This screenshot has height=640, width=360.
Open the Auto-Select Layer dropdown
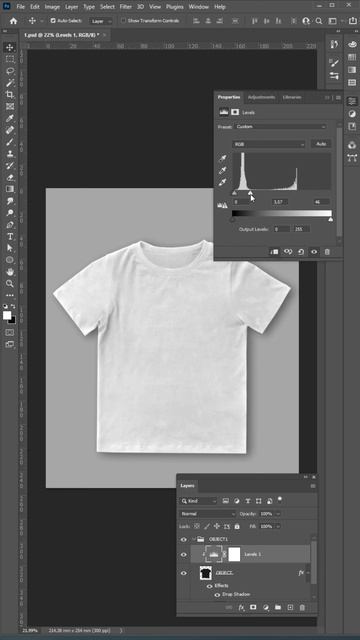tap(101, 21)
